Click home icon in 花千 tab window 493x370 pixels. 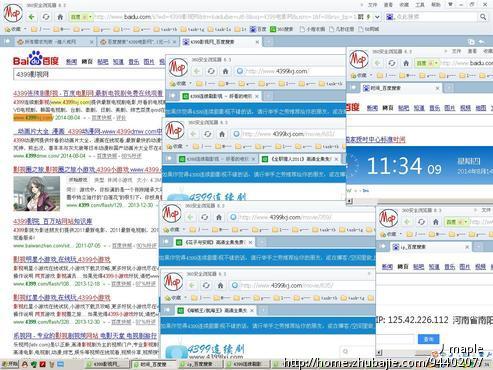click(x=219, y=217)
